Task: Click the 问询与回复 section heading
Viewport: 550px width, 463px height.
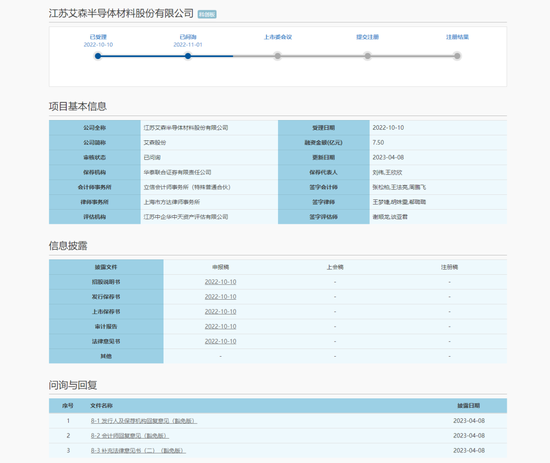Action: [73, 385]
